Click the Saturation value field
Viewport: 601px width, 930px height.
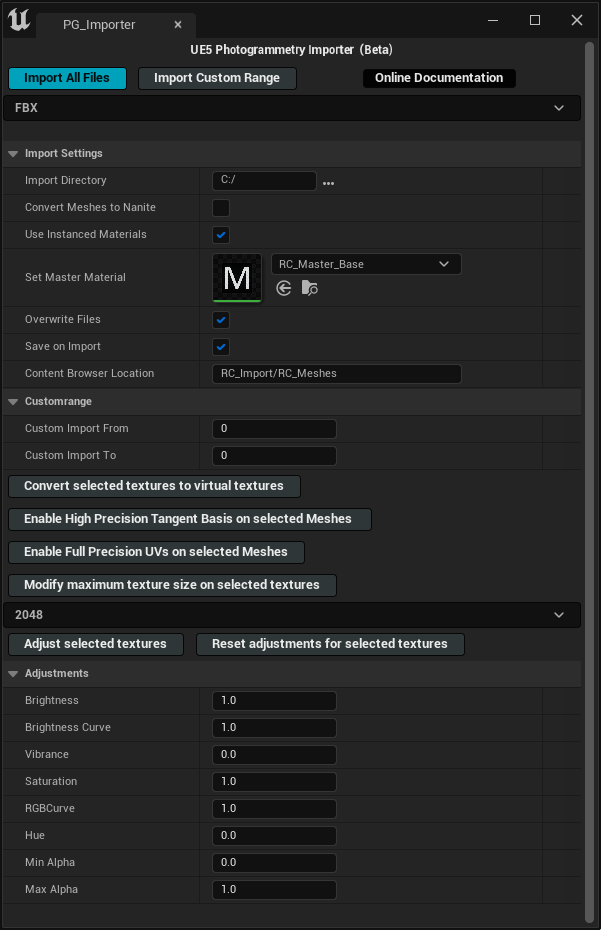pyautogui.click(x=274, y=782)
